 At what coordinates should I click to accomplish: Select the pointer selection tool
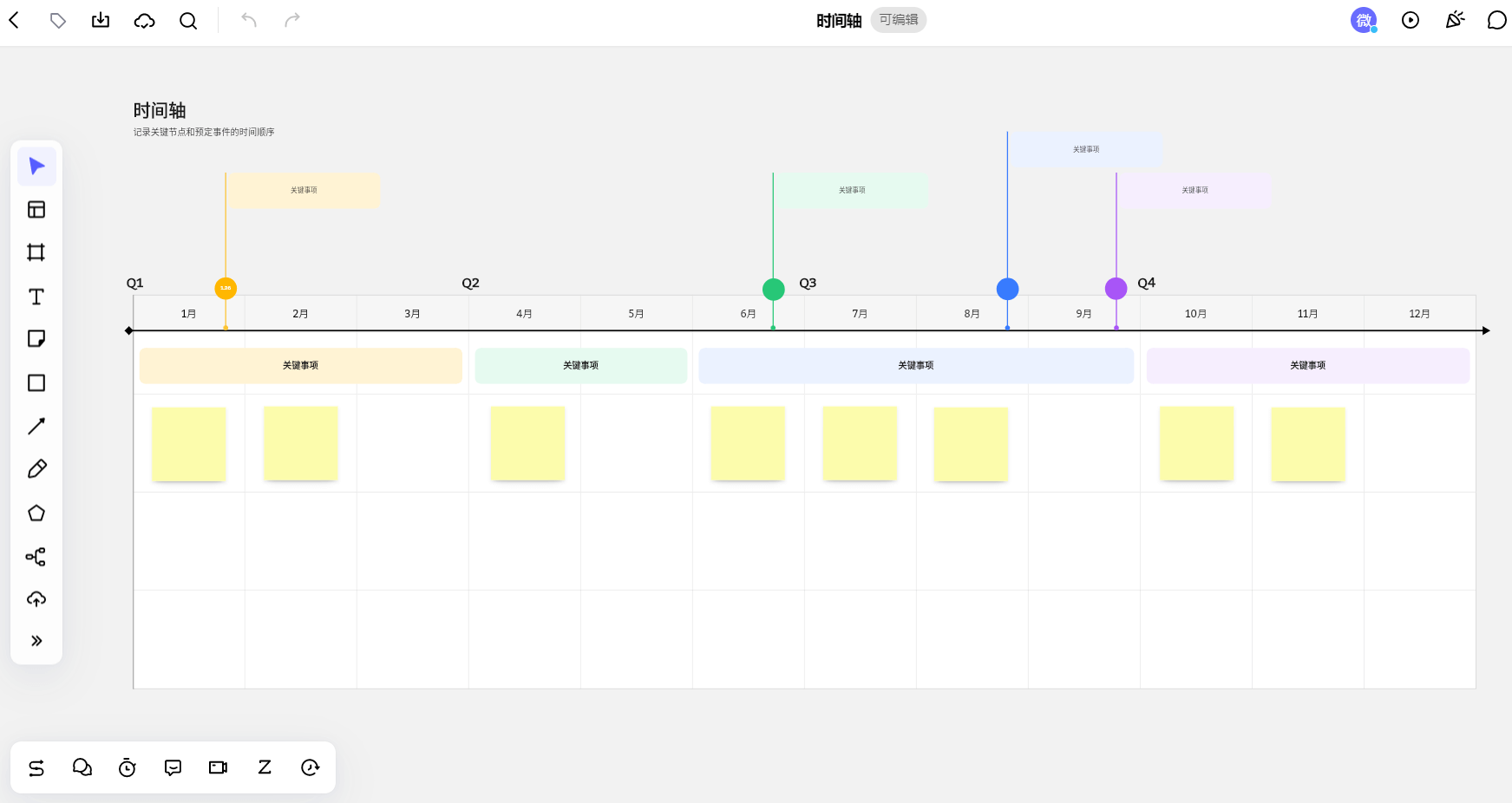(36, 166)
